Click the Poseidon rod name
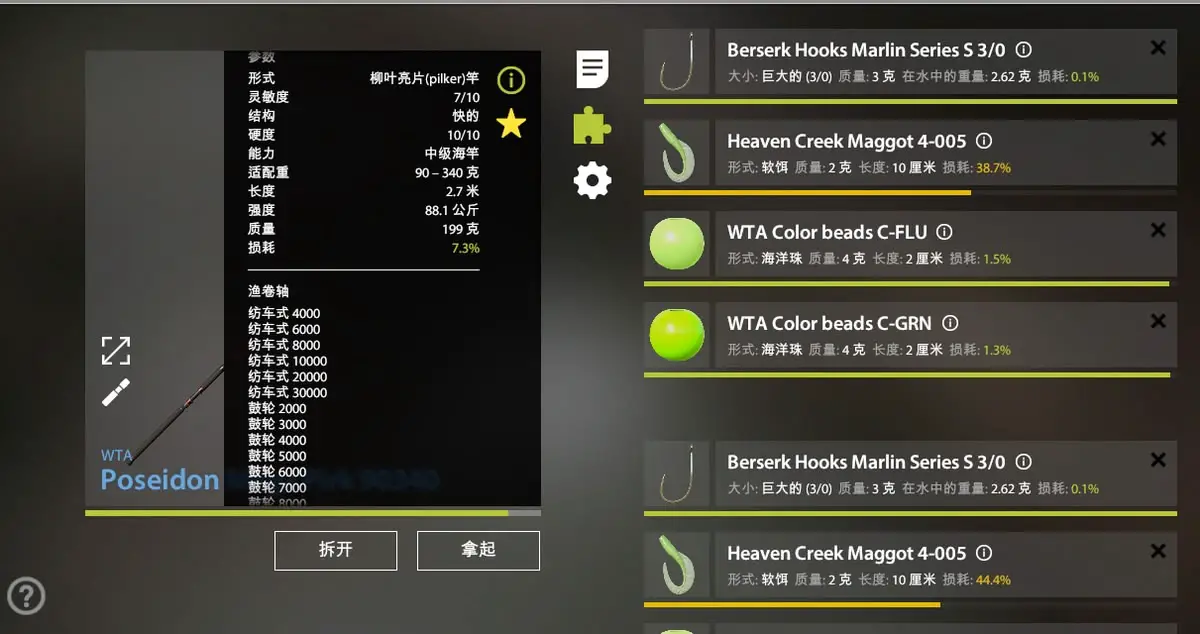Viewport: 1200px width, 634px height. pos(160,479)
